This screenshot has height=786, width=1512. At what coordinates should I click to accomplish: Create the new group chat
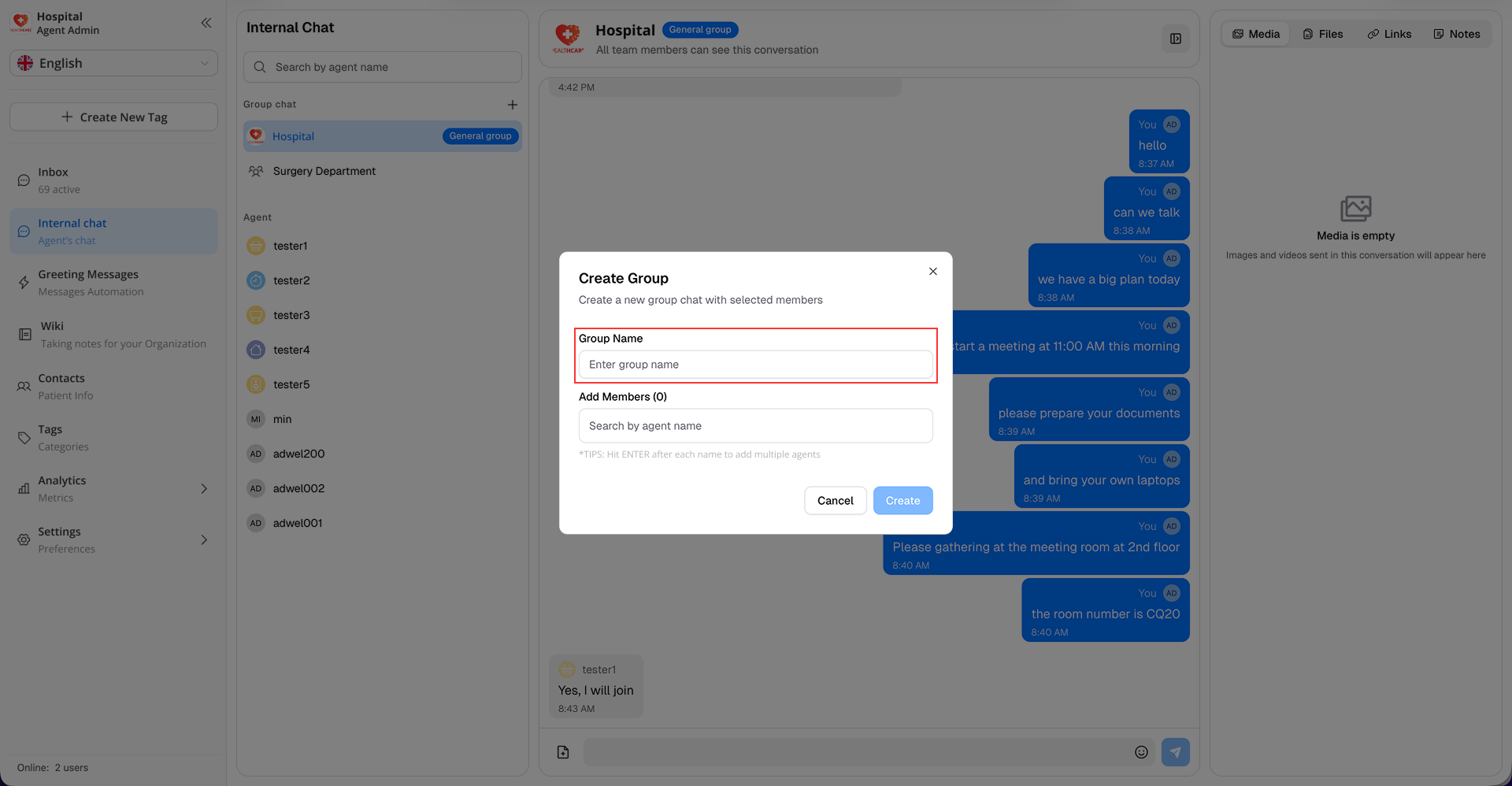click(902, 500)
